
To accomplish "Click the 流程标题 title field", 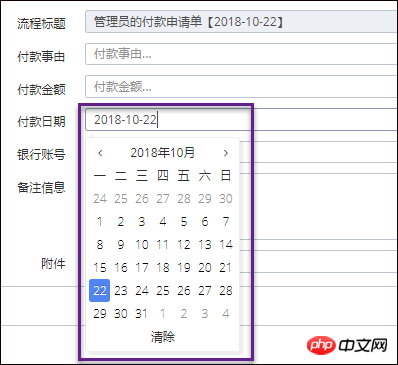I will point(241,22).
